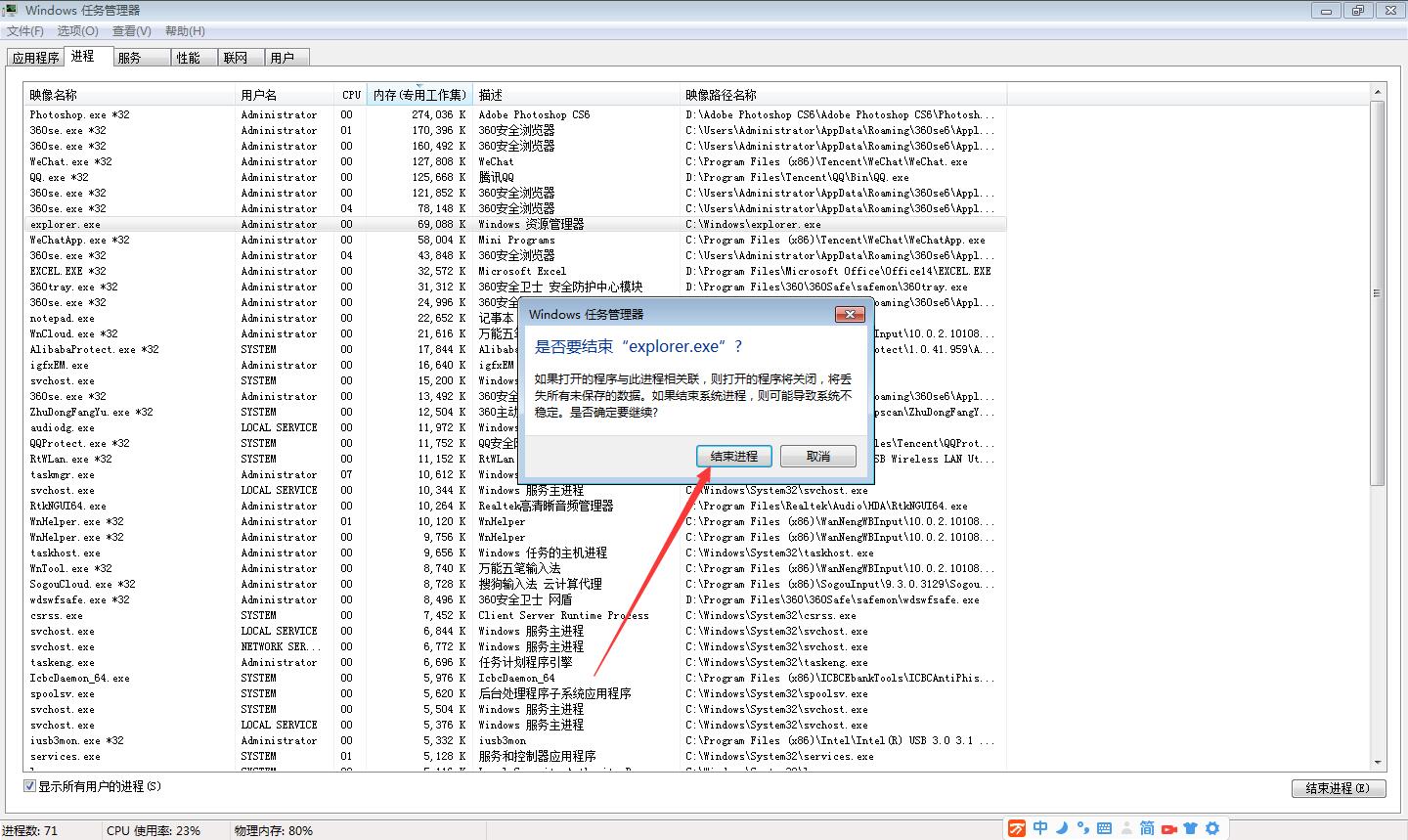Viewport: 1408px width, 840px height.
Task: Switch to the 应用程序 tab
Action: [x=35, y=58]
